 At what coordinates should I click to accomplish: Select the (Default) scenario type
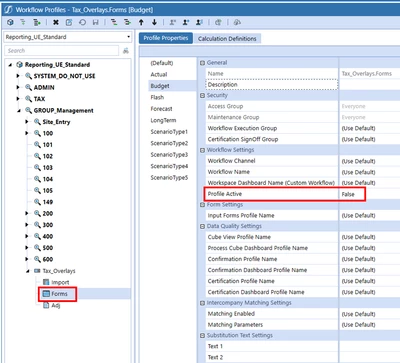point(162,63)
